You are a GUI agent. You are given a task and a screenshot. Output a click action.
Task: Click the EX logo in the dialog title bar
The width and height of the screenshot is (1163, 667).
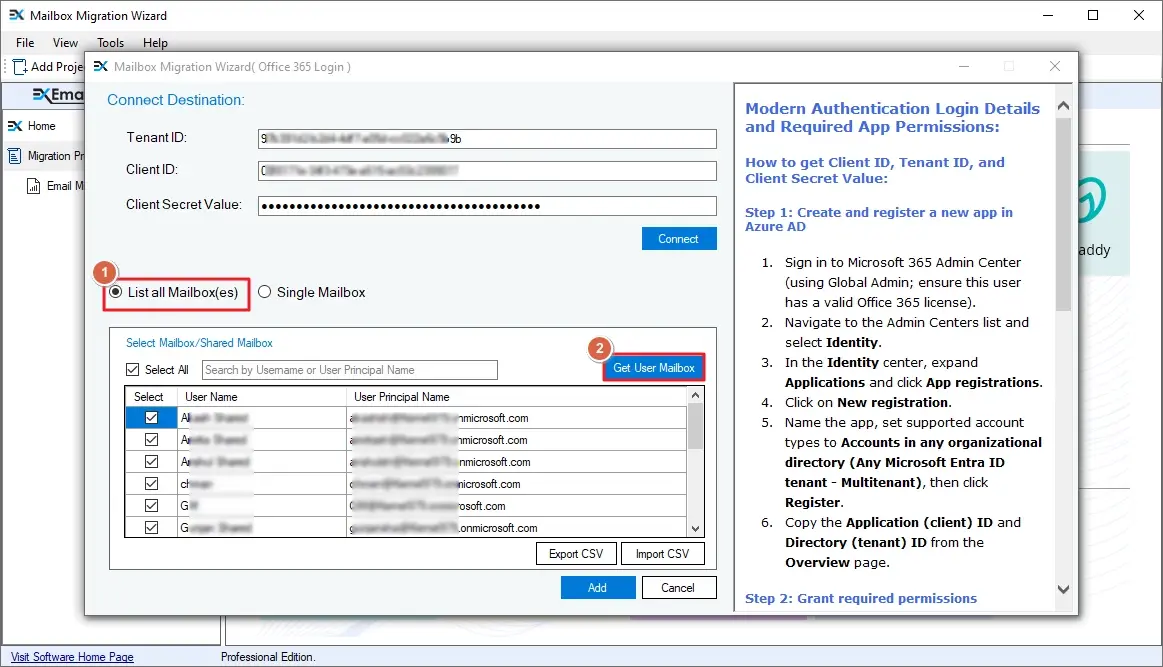pos(100,66)
